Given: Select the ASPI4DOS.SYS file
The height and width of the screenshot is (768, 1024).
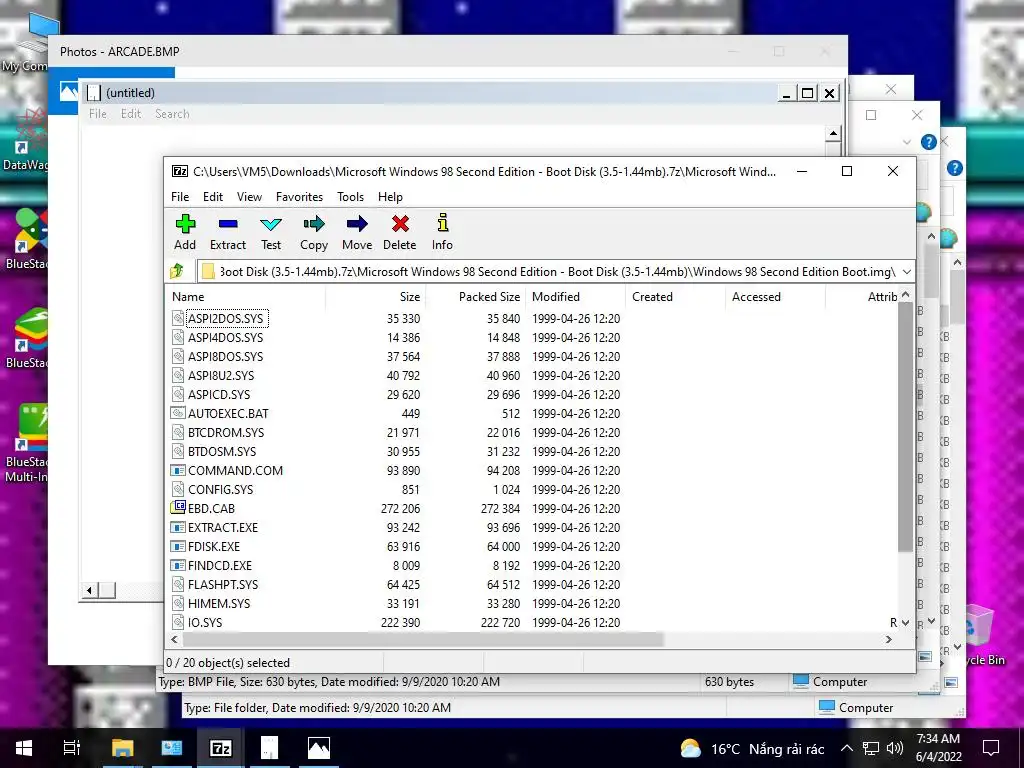Looking at the screenshot, I should 226,337.
